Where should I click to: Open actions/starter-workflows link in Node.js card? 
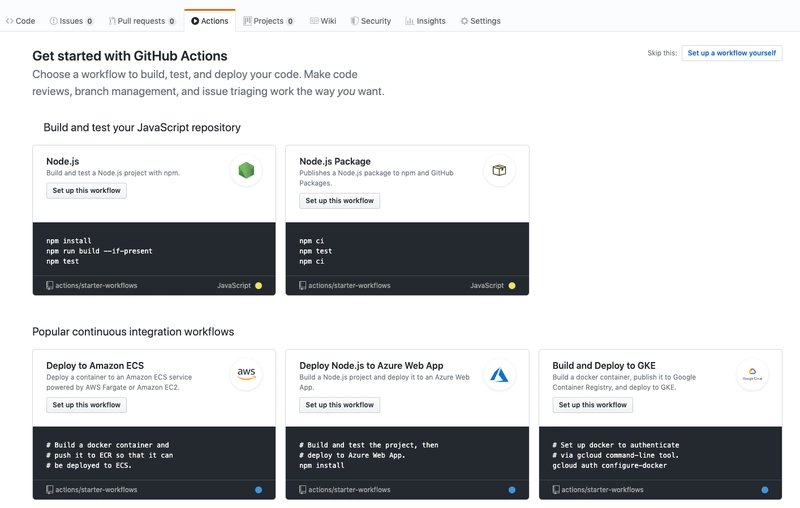point(96,286)
